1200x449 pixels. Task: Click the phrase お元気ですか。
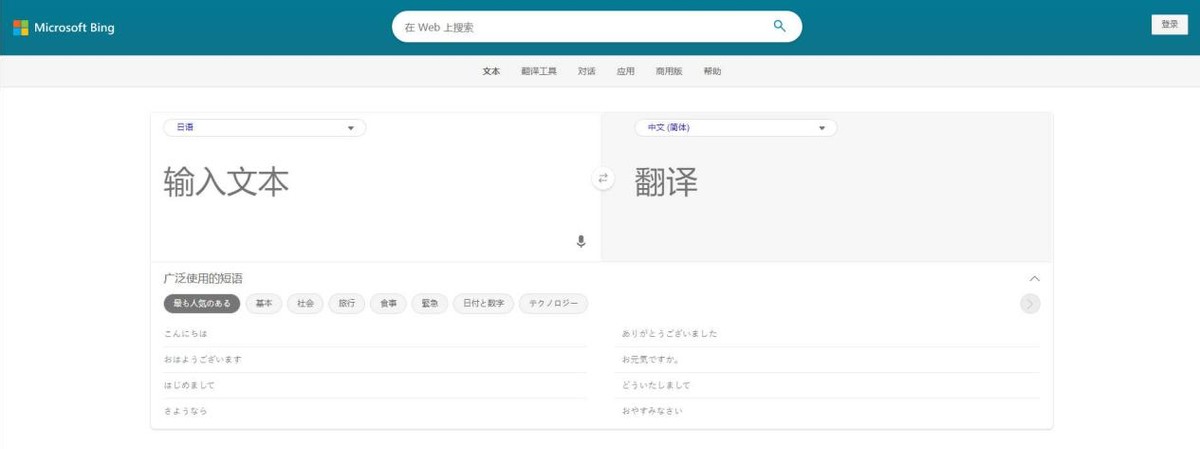[x=651, y=360]
